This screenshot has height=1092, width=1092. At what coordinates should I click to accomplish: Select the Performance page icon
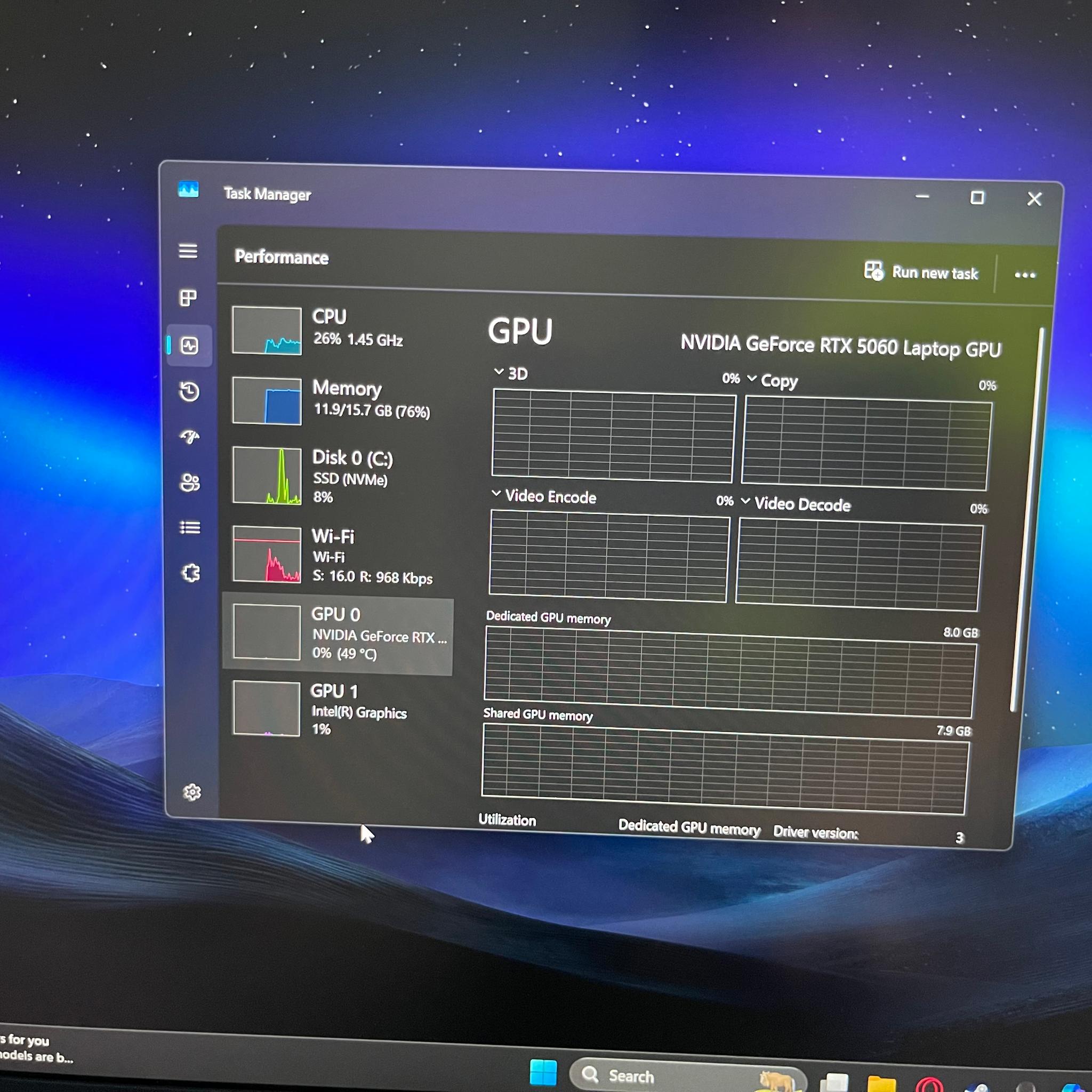(189, 346)
